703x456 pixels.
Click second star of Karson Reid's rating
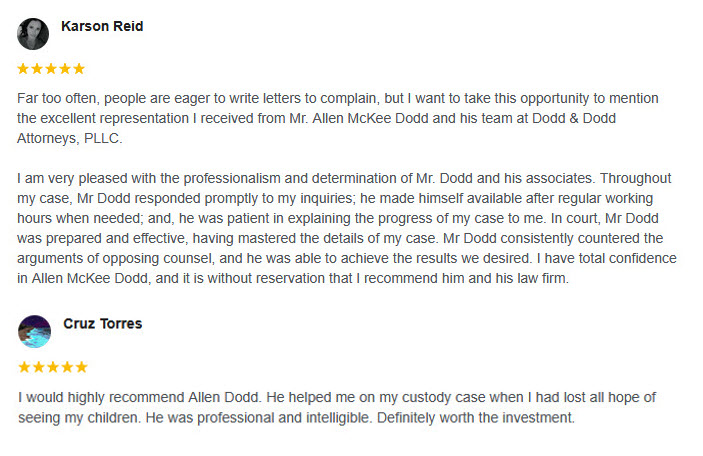(x=37, y=69)
